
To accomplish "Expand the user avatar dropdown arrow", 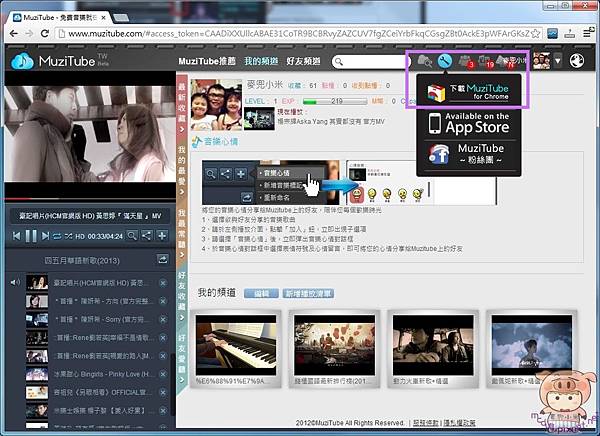I will point(557,62).
